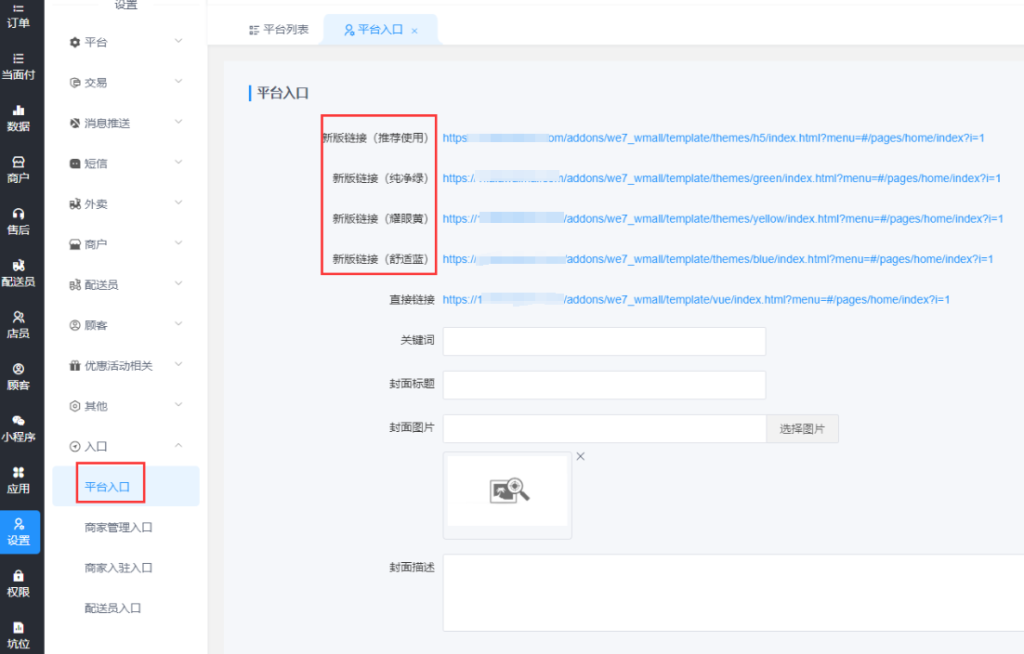The height and width of the screenshot is (654, 1024).
Task: Remove cover image with the X icon
Action: point(580,457)
